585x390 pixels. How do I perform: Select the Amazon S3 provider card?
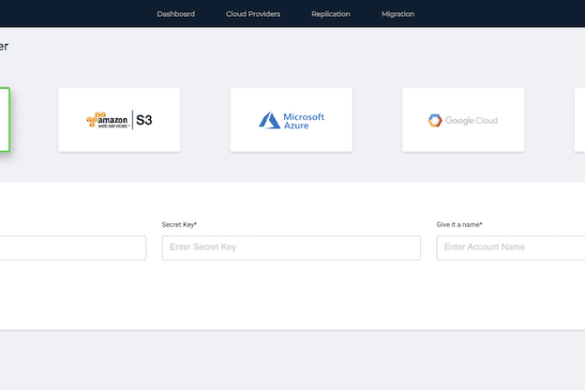(x=119, y=120)
